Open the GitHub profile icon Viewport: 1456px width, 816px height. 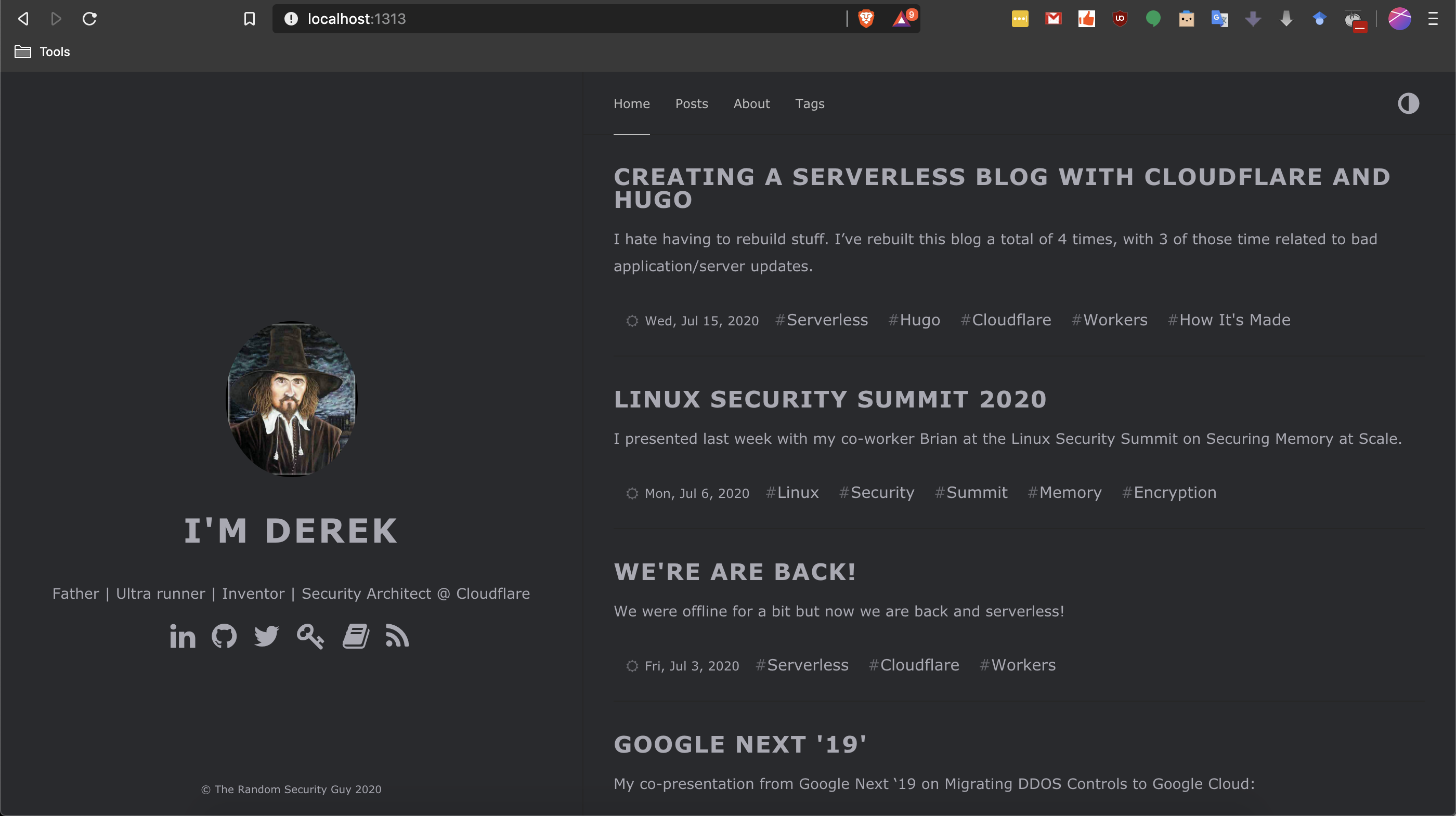point(225,636)
